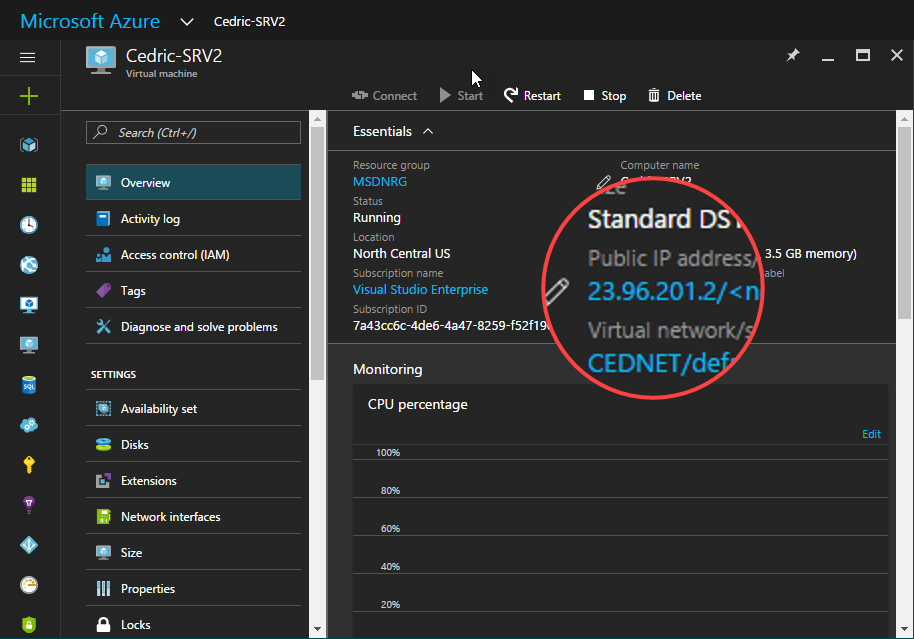Image resolution: width=914 pixels, height=639 pixels.
Task: Open the Extensions settings
Action: pyautogui.click(x=194, y=480)
